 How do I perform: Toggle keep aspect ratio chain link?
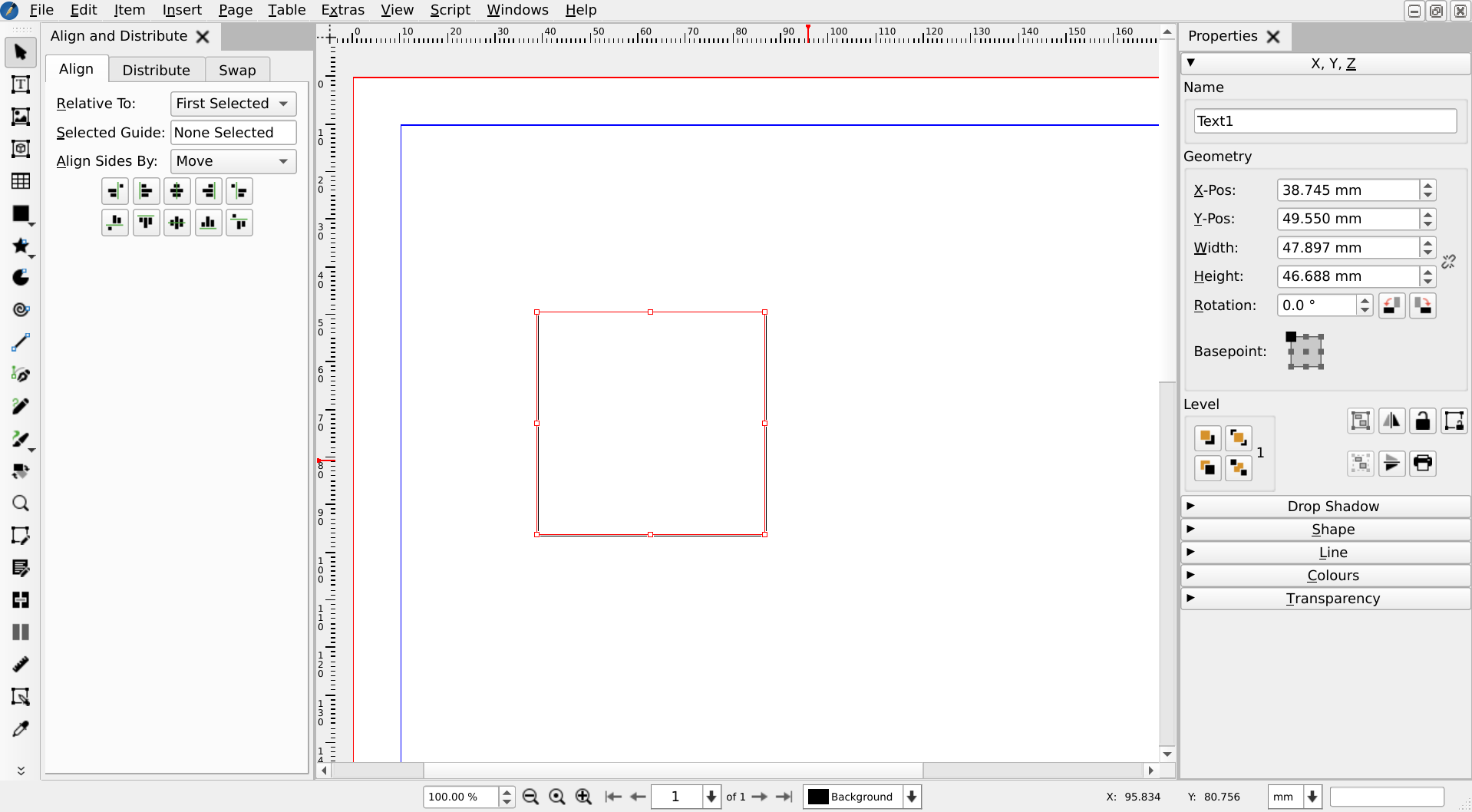[1448, 262]
